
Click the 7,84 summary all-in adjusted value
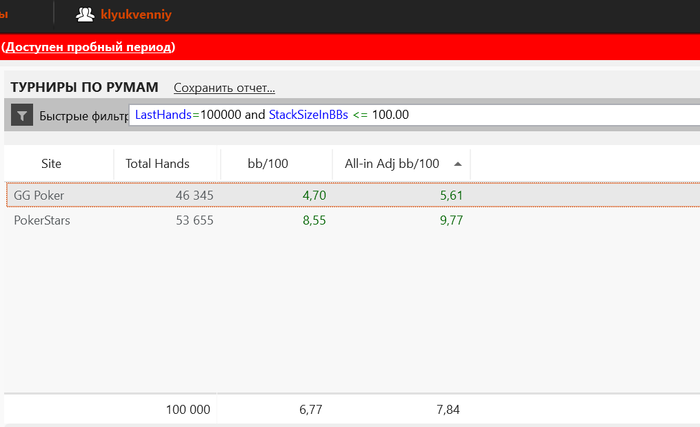(x=448, y=410)
